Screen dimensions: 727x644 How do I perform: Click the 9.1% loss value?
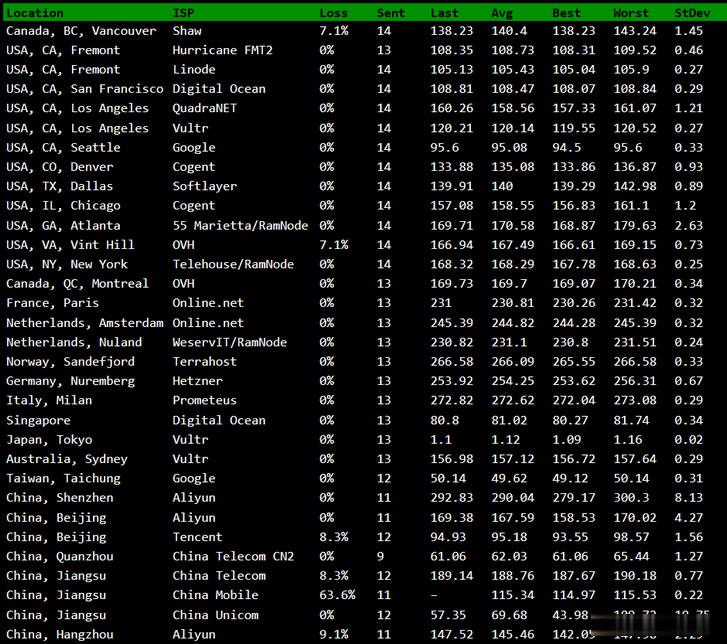coord(333,635)
